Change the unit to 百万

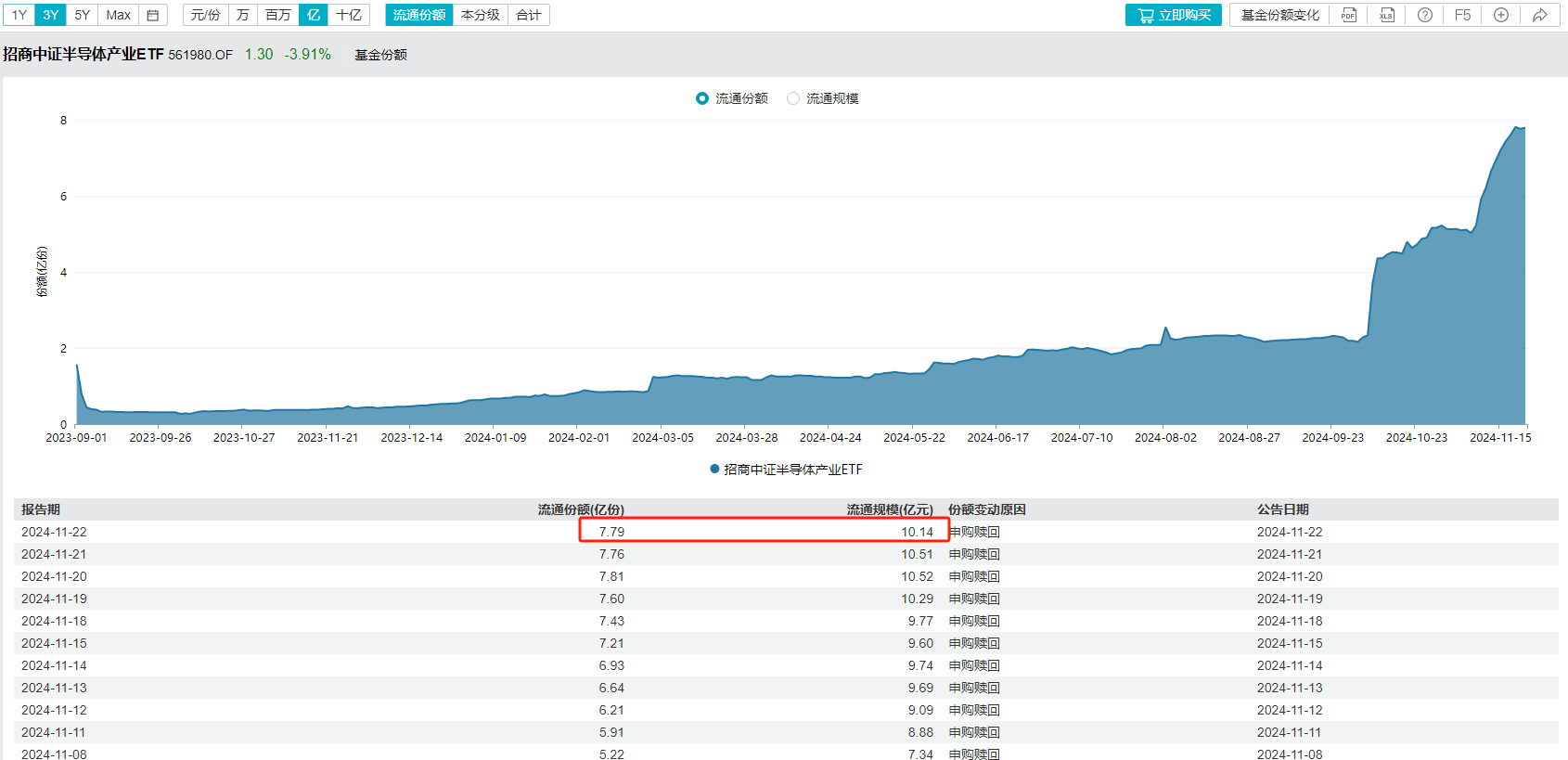pos(277,15)
